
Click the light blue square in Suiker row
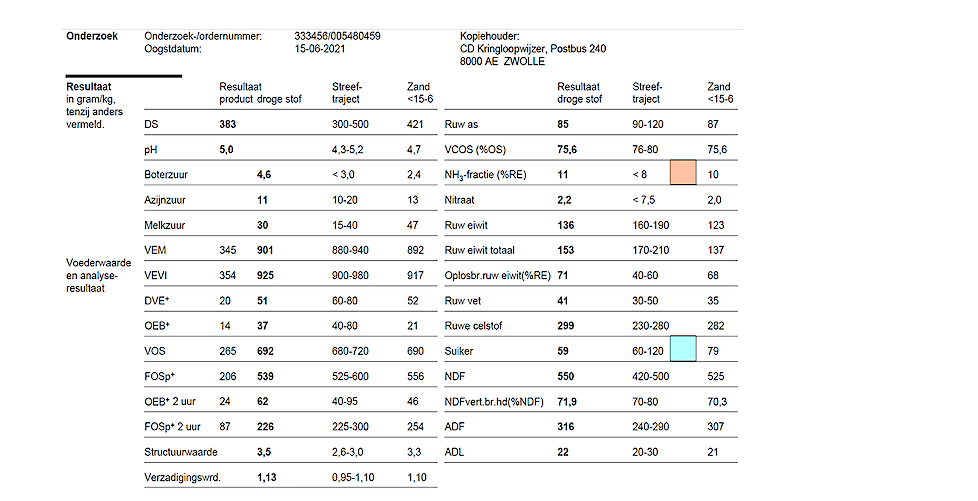click(x=682, y=349)
